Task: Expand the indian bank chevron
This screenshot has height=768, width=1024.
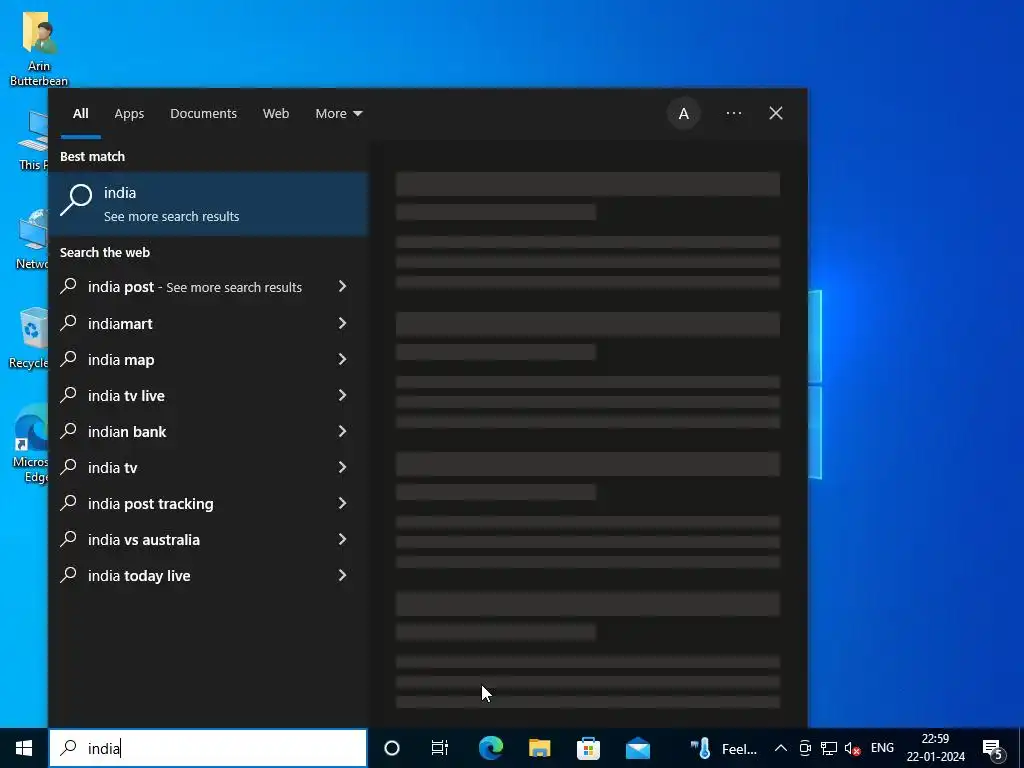Action: 342,431
